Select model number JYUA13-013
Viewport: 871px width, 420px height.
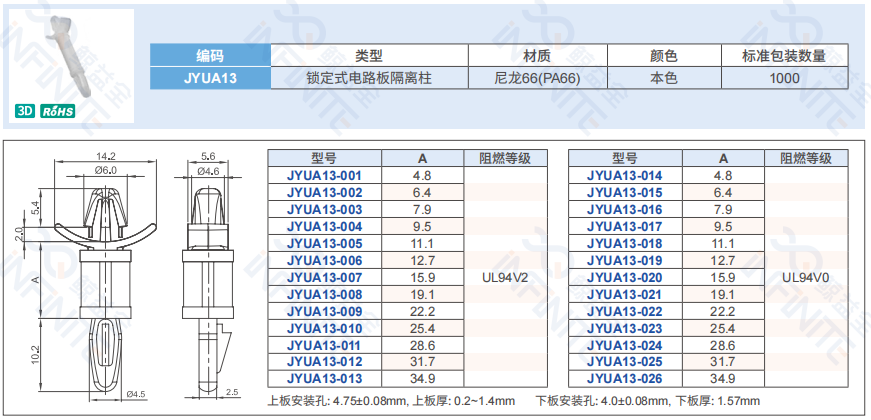[324, 379]
